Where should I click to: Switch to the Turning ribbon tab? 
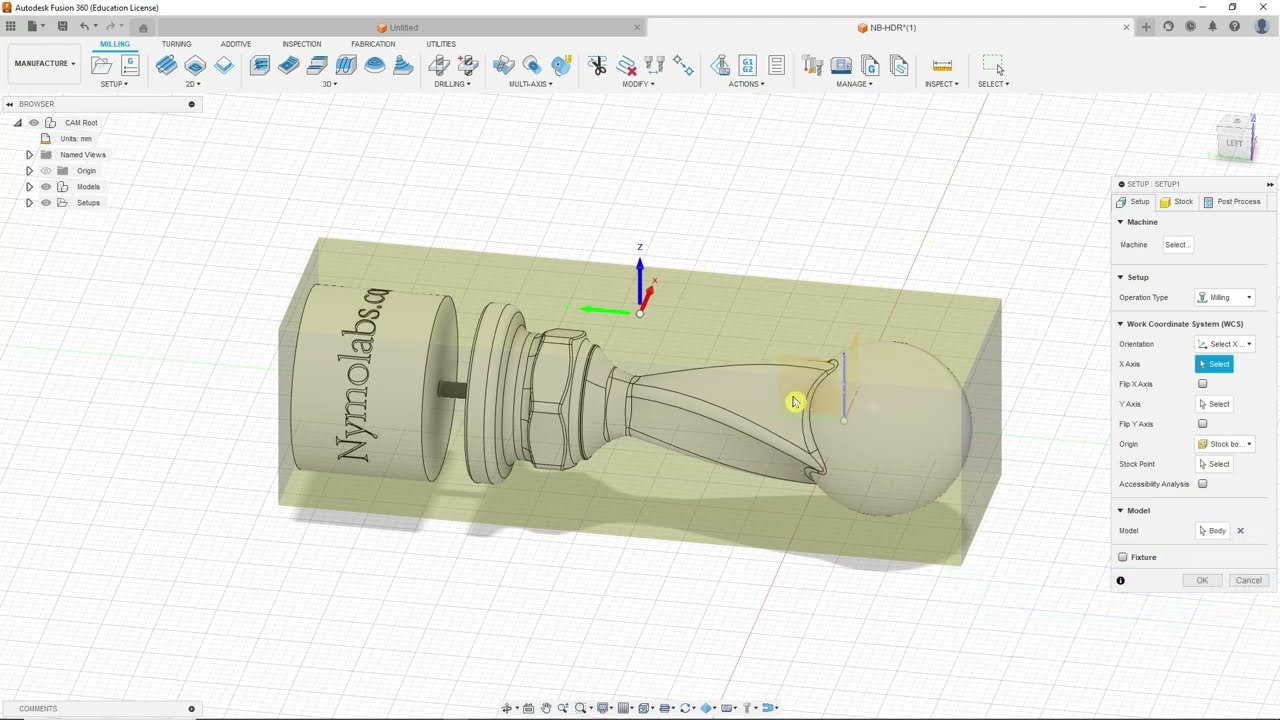tap(176, 44)
